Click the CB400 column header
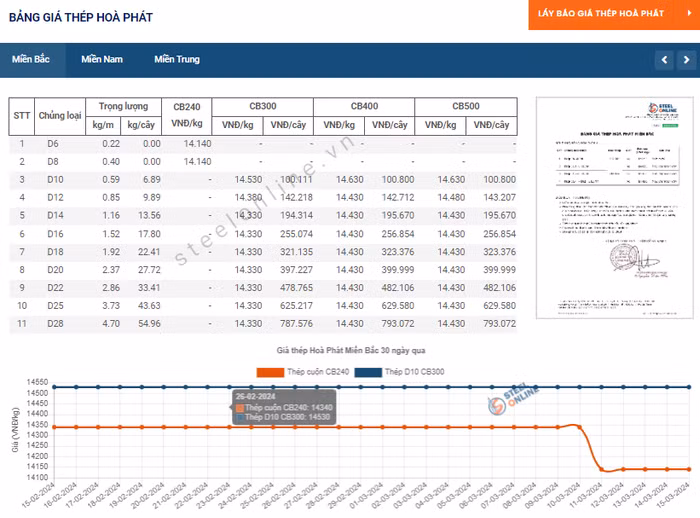Screen dimensions: 700x518 coord(364,106)
